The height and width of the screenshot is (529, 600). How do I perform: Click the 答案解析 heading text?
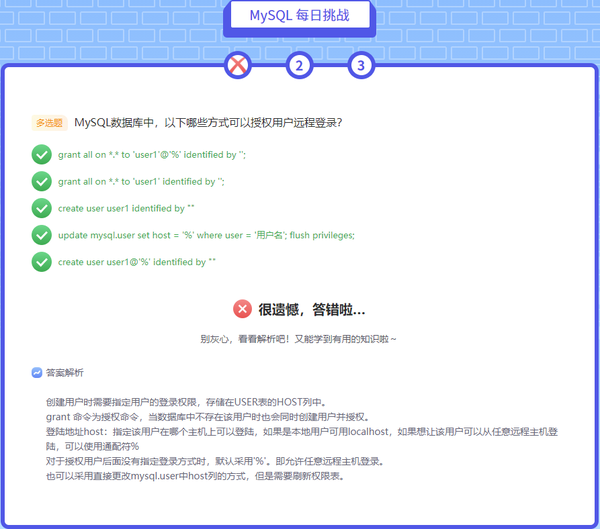[65, 372]
